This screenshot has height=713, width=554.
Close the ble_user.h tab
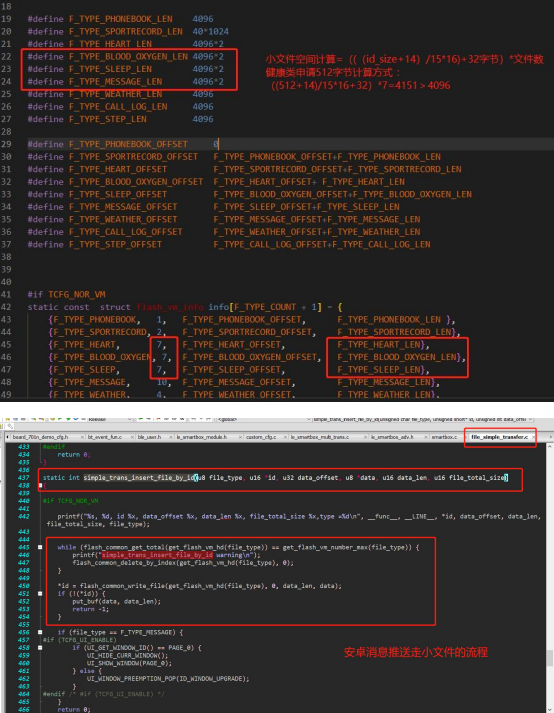point(171,437)
